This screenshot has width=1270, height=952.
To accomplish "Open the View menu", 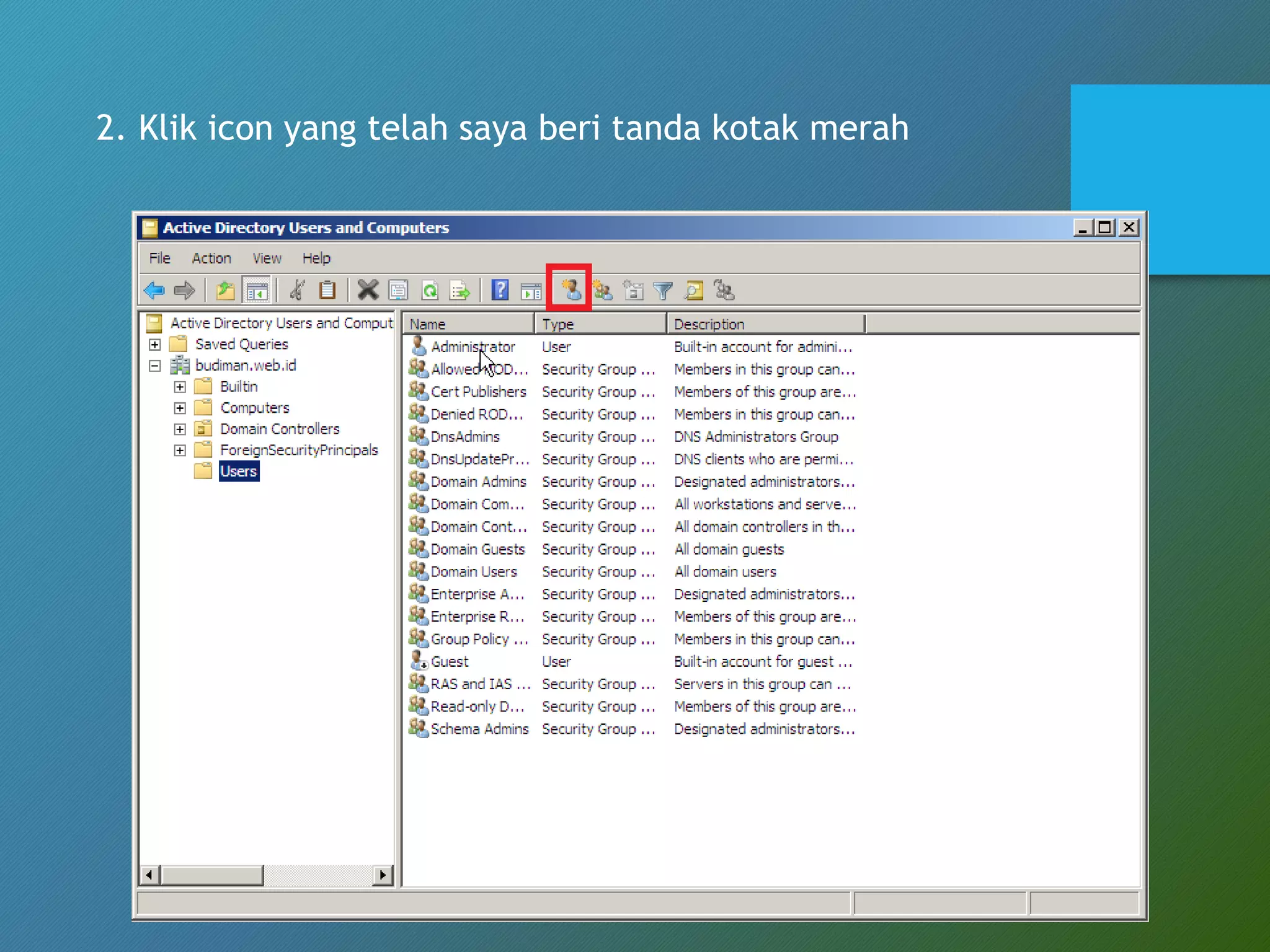I will [x=267, y=258].
